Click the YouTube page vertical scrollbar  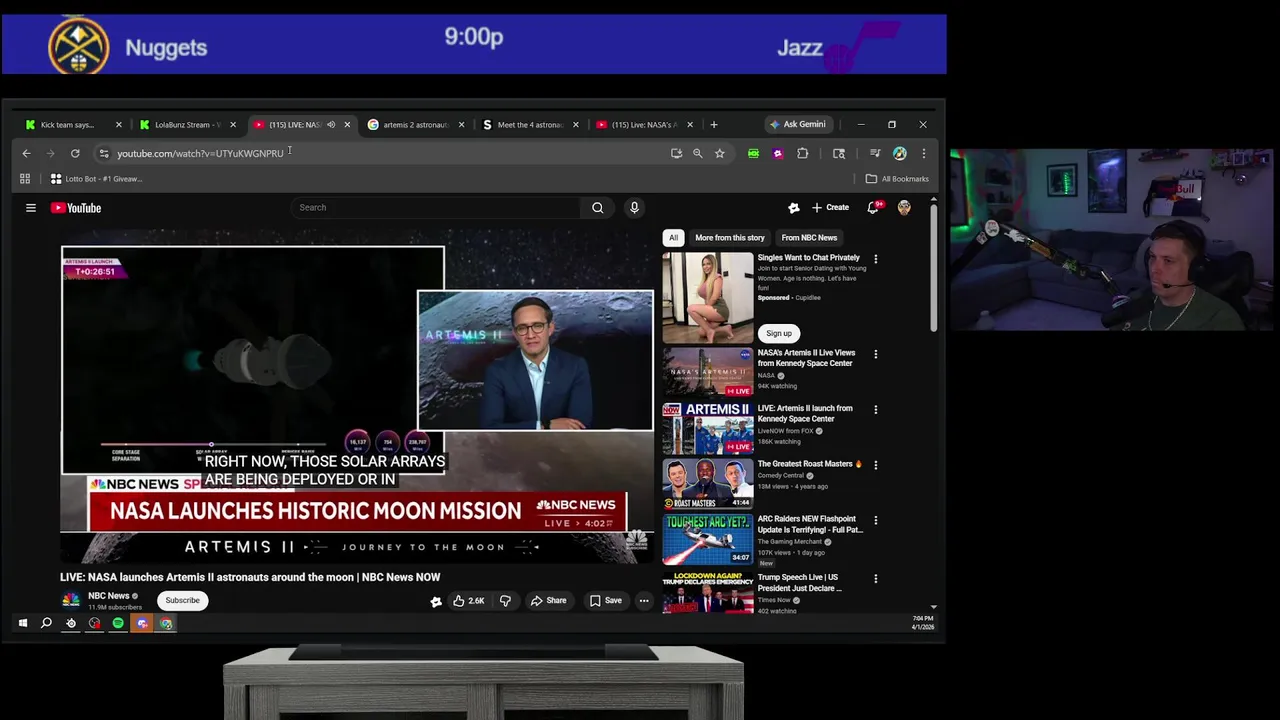point(934,268)
